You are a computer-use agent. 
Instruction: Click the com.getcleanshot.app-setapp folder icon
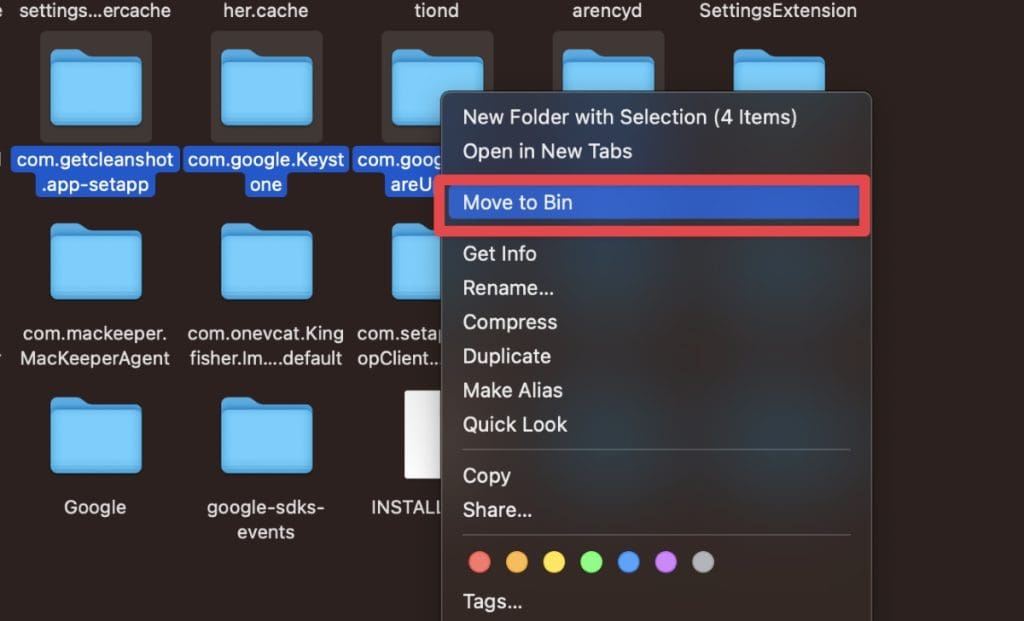[96, 86]
